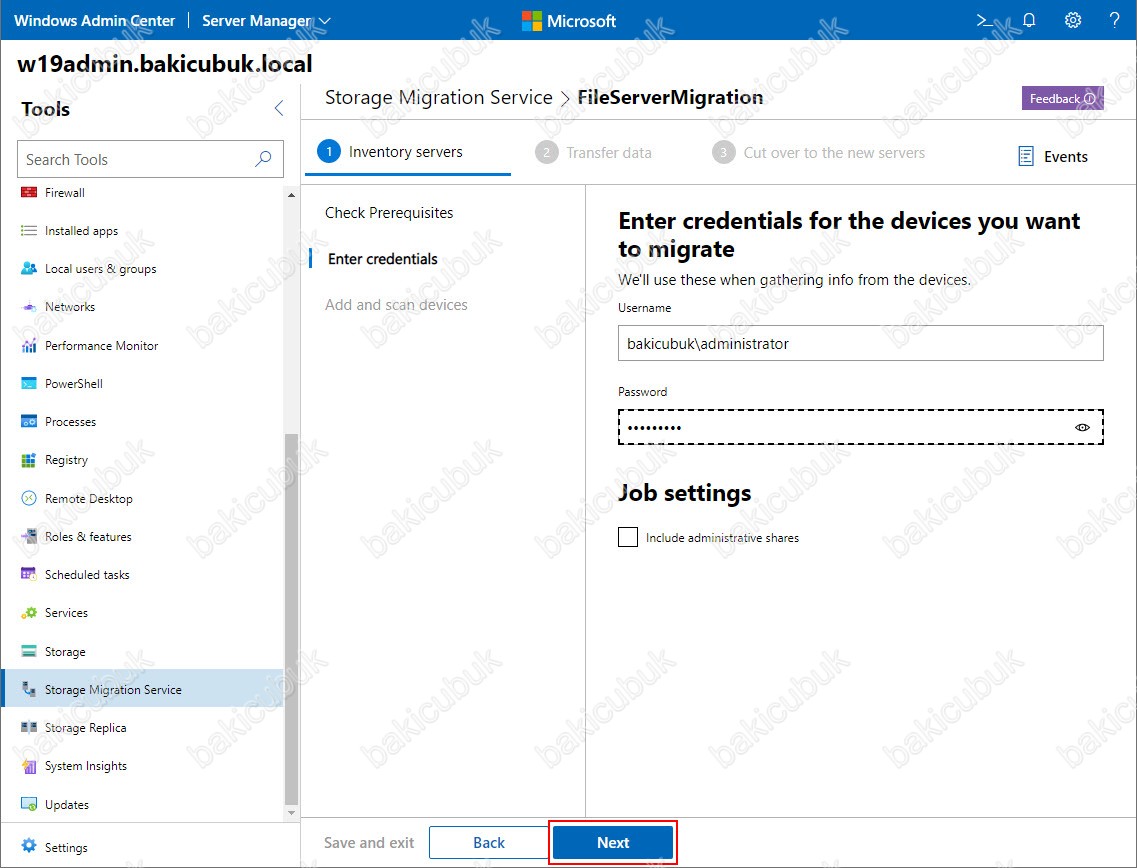Click Save and exit
Image resolution: width=1137 pixels, height=868 pixels.
pyautogui.click(x=369, y=843)
